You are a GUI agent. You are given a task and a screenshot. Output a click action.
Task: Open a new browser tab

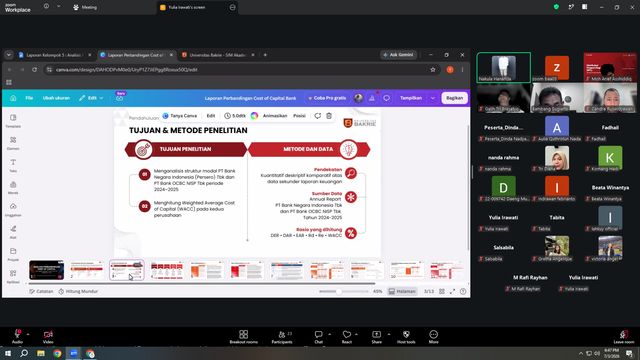coord(265,55)
